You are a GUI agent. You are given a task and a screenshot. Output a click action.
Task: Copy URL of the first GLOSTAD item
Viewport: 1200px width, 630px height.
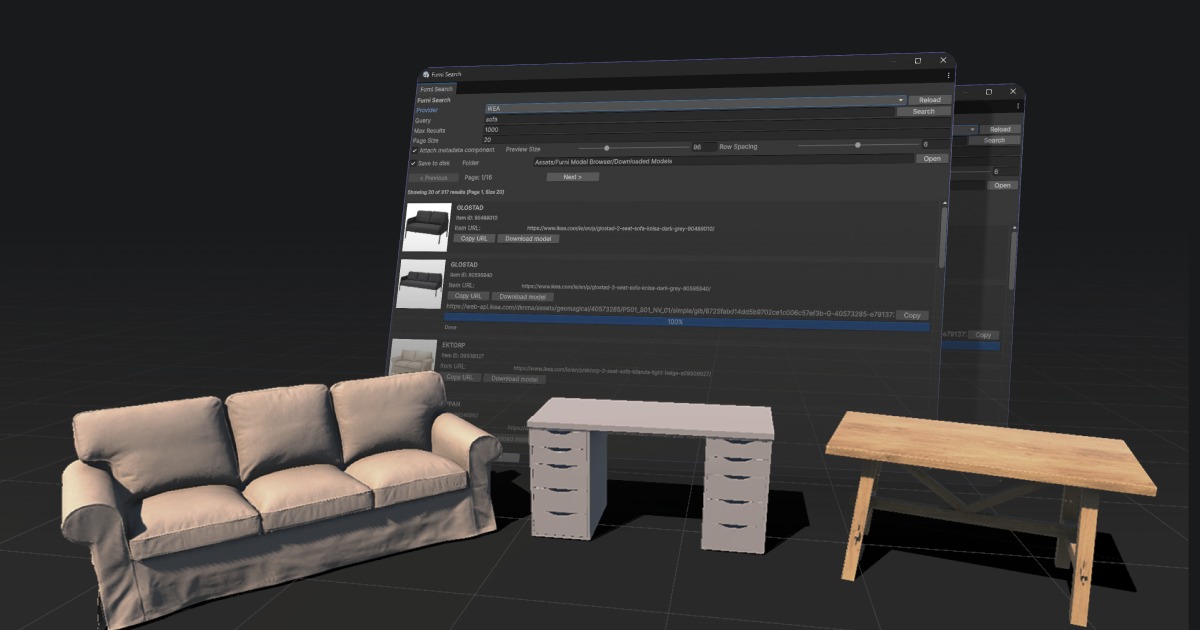473,238
